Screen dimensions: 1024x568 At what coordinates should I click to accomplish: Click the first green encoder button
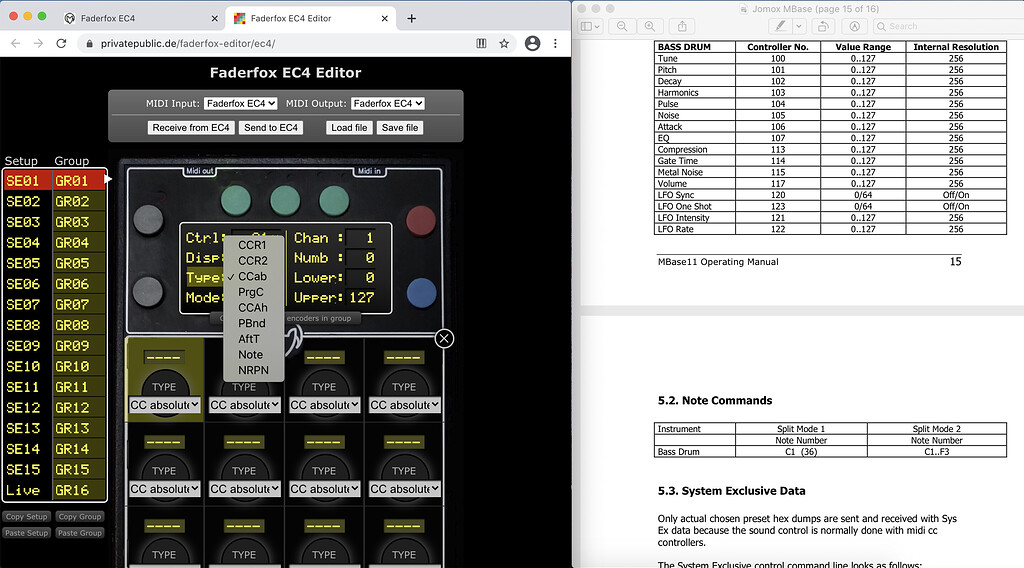coord(236,200)
